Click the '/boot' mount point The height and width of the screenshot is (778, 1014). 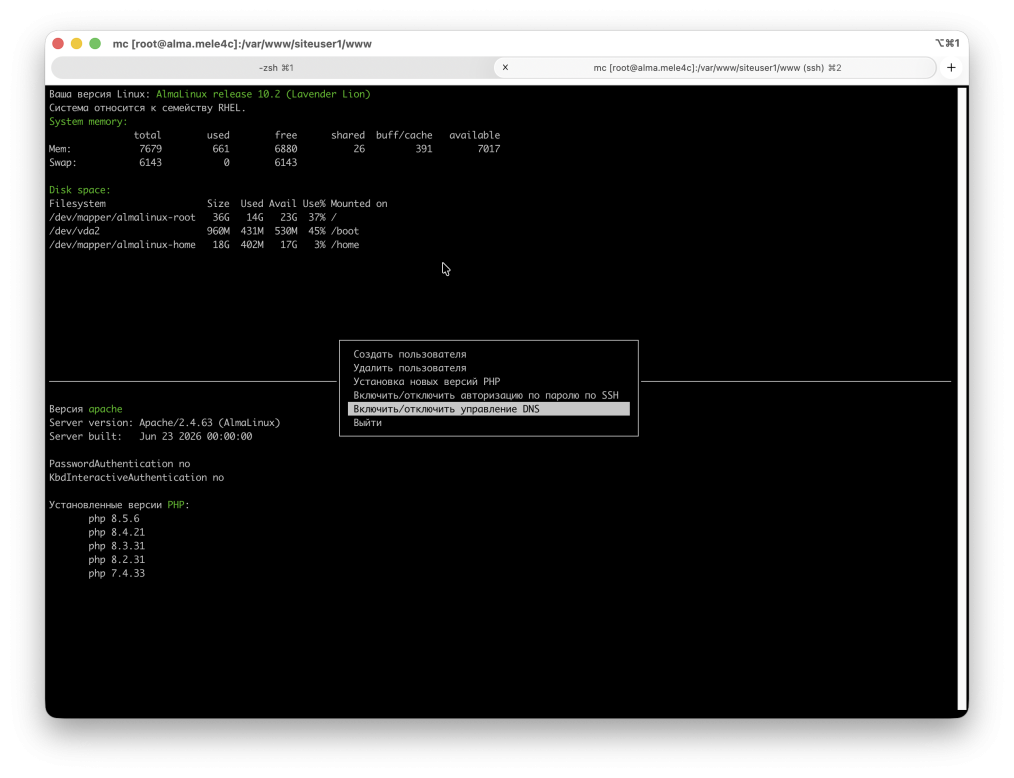(345, 231)
